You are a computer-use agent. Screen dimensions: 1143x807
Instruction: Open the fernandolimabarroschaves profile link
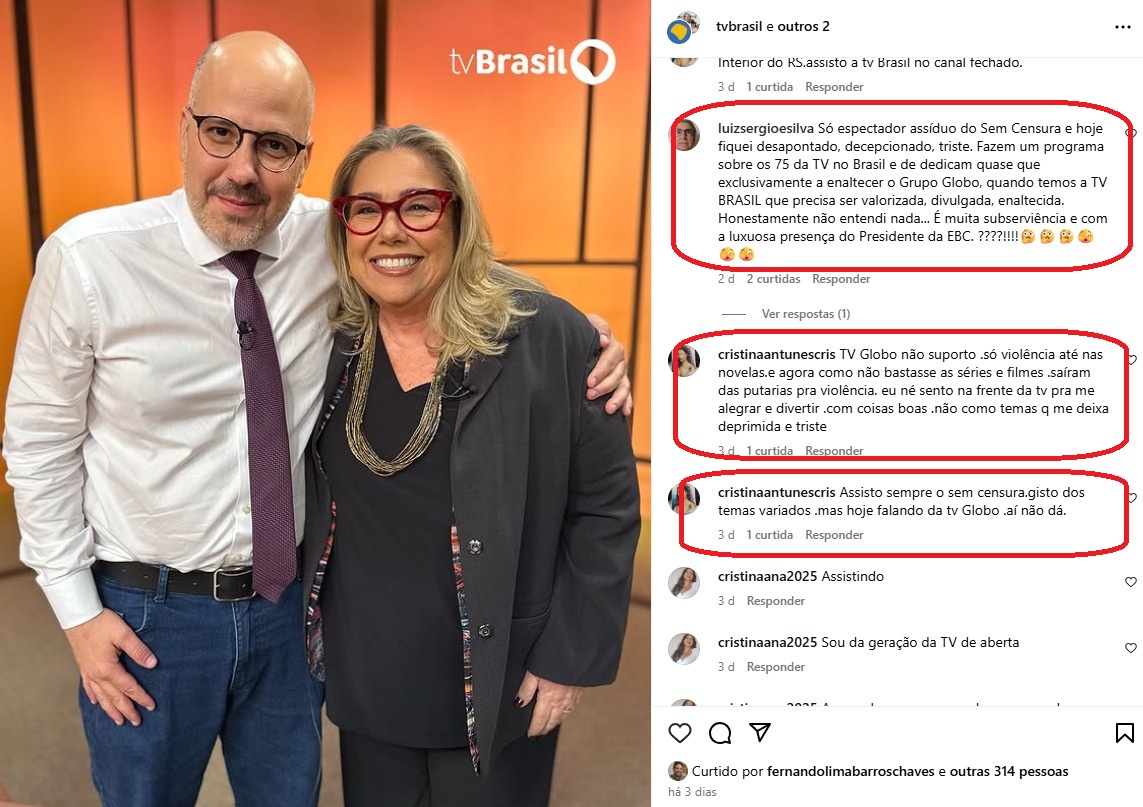click(x=850, y=771)
